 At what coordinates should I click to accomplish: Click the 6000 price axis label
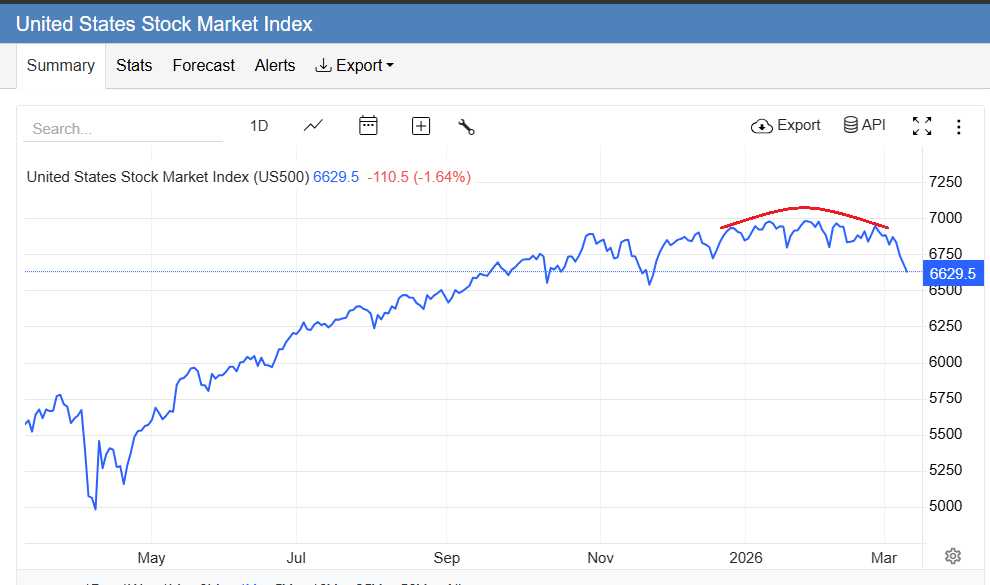[945, 362]
